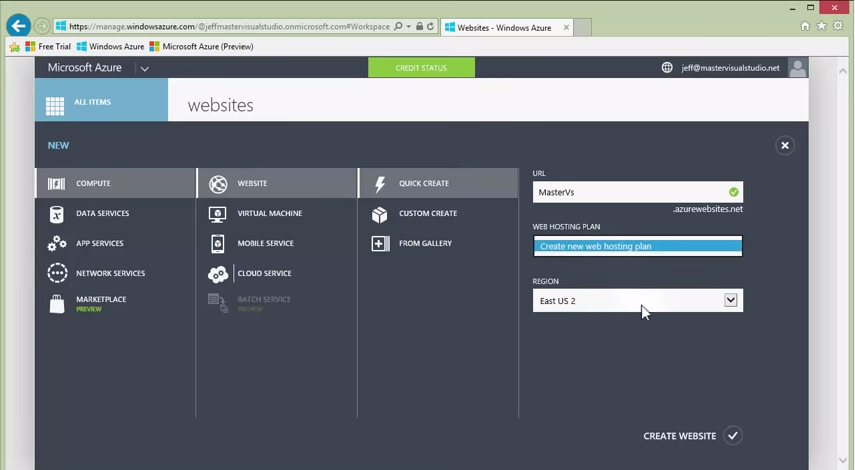Click the App Services gears icon
Screen dimensions: 855x470
(x=57, y=244)
